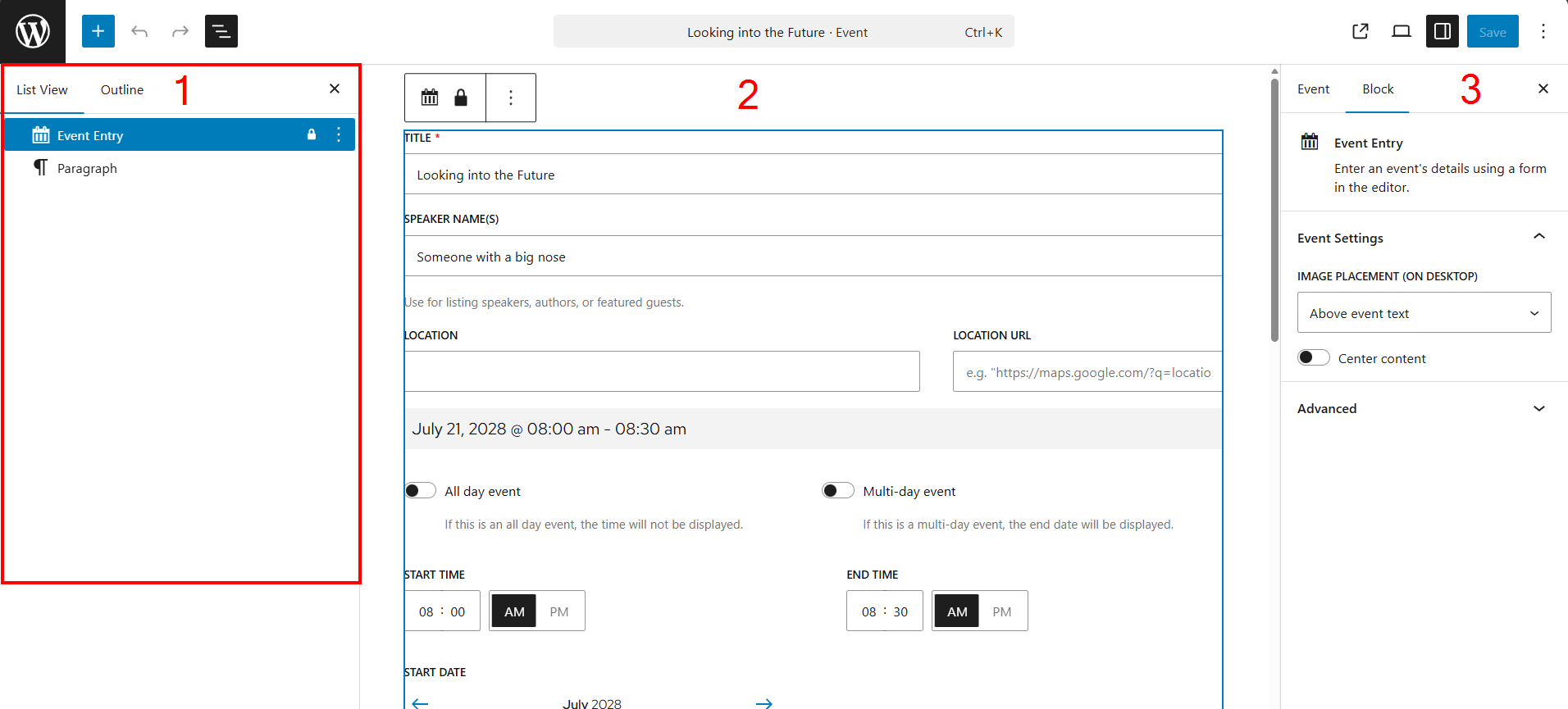The image size is (1568, 709).
Task: Switch to the Outline tab
Action: [x=122, y=89]
